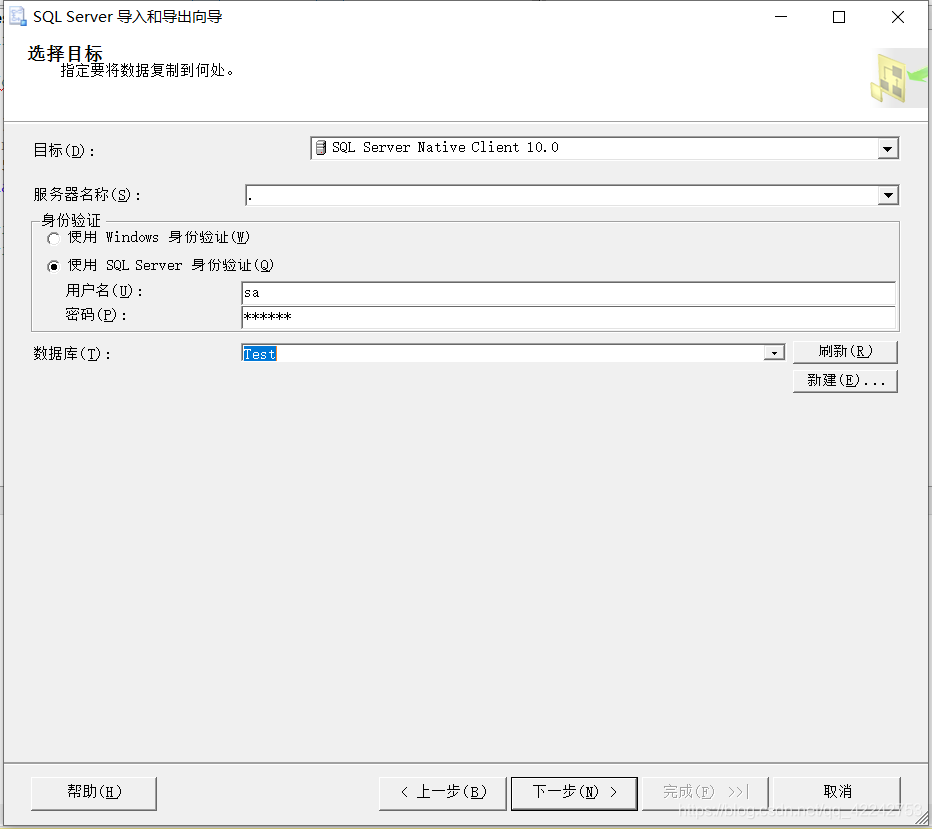Click the 刷新(R) button

coord(845,351)
